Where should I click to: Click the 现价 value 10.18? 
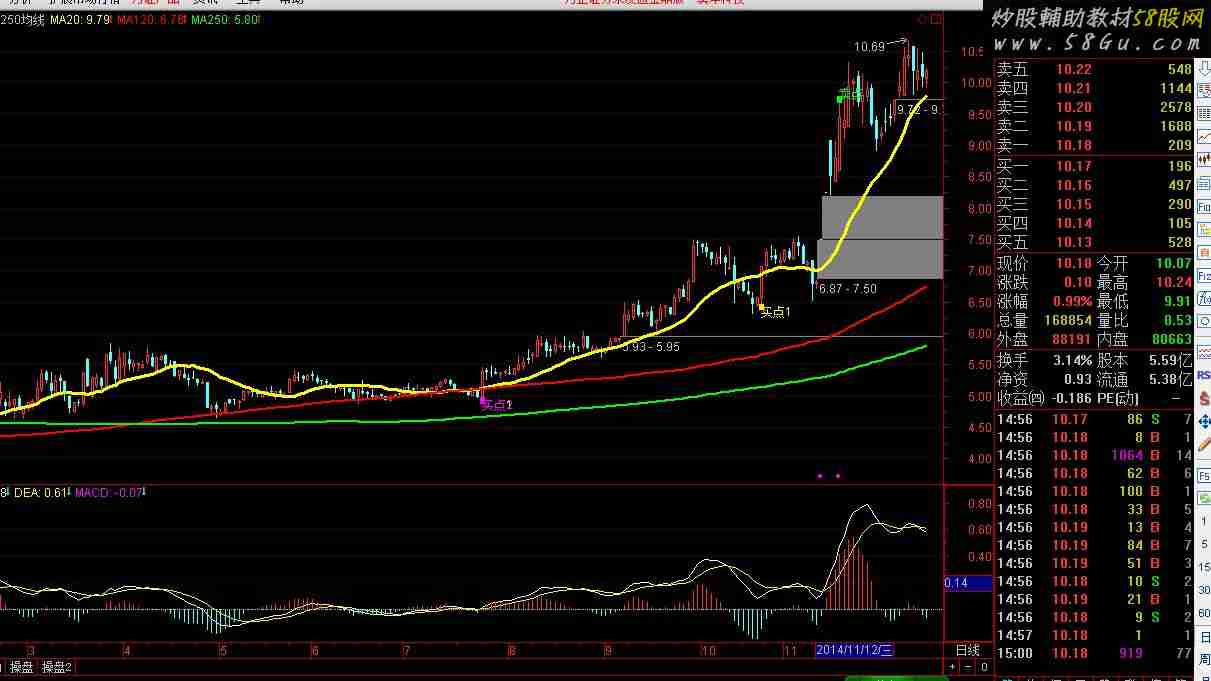point(1074,264)
